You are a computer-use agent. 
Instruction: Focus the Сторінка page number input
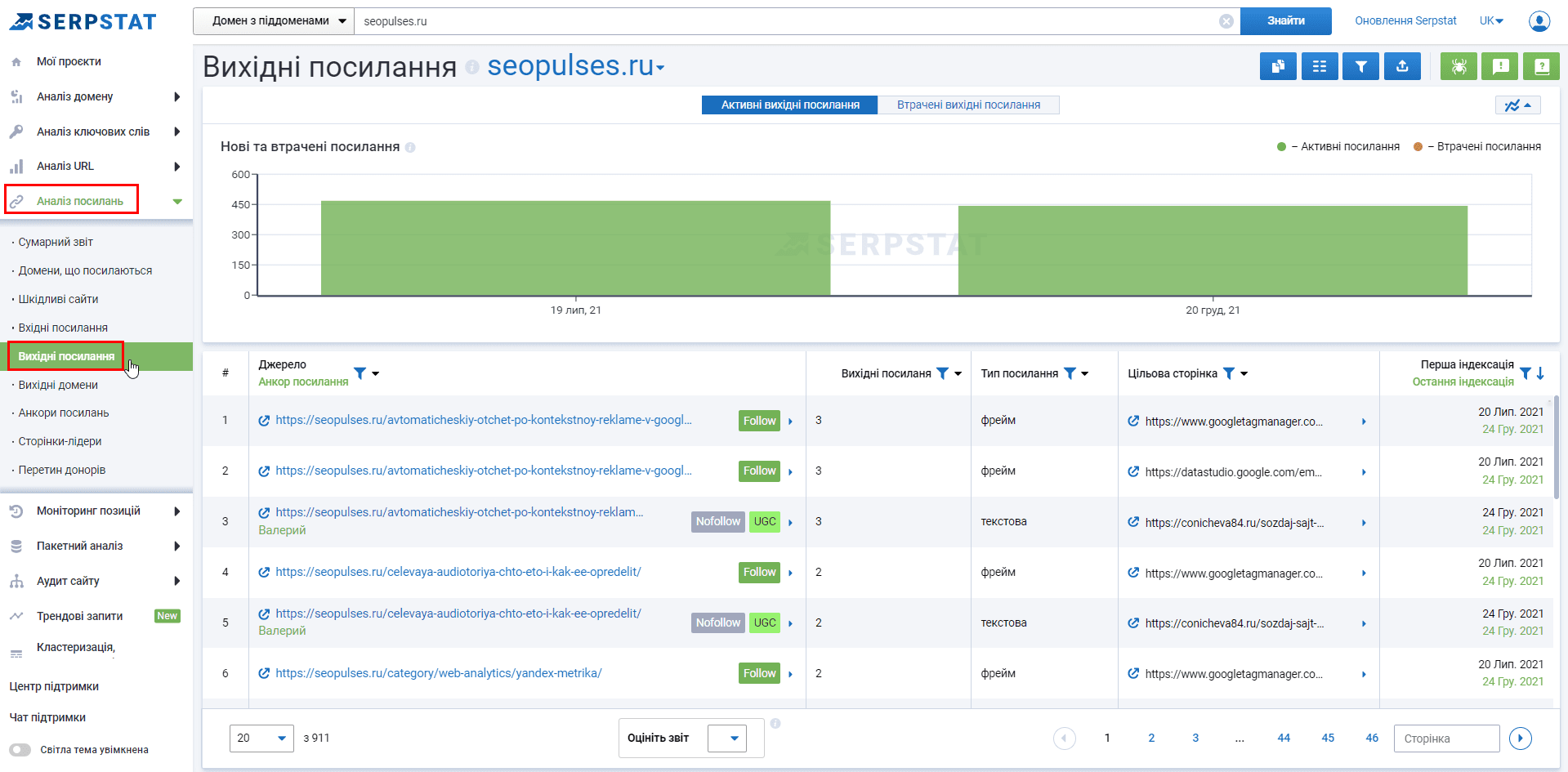tap(1447, 739)
